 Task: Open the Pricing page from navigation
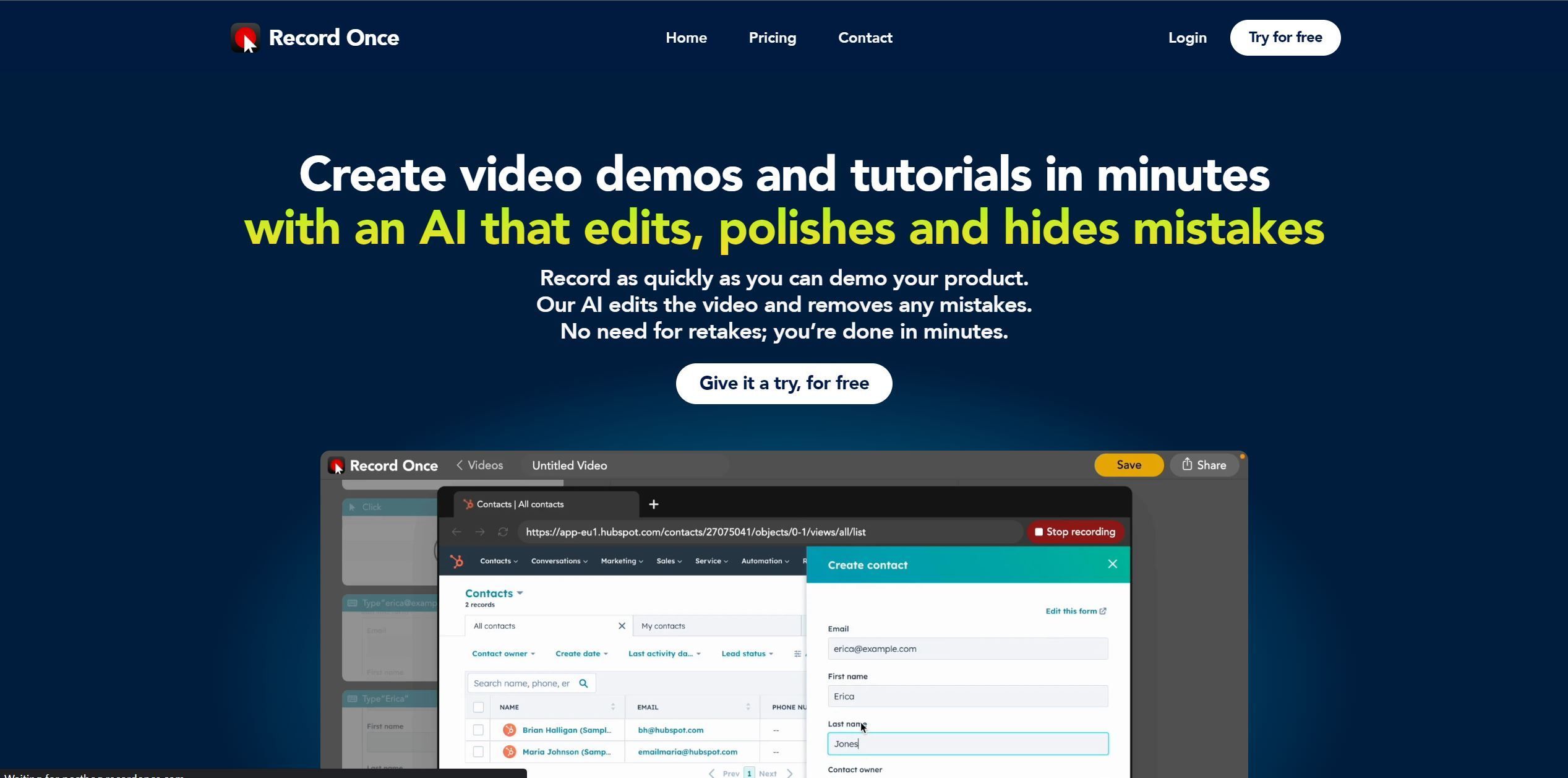coord(772,38)
